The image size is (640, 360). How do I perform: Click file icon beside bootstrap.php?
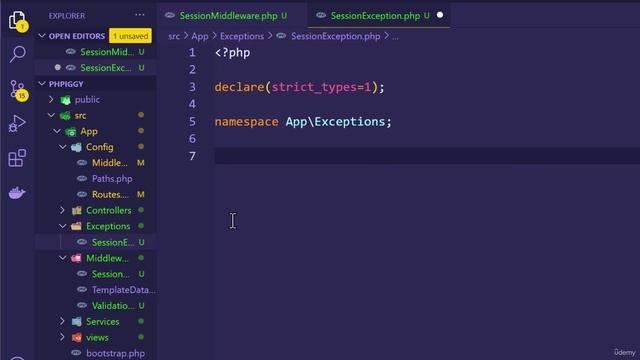[x=76, y=353]
